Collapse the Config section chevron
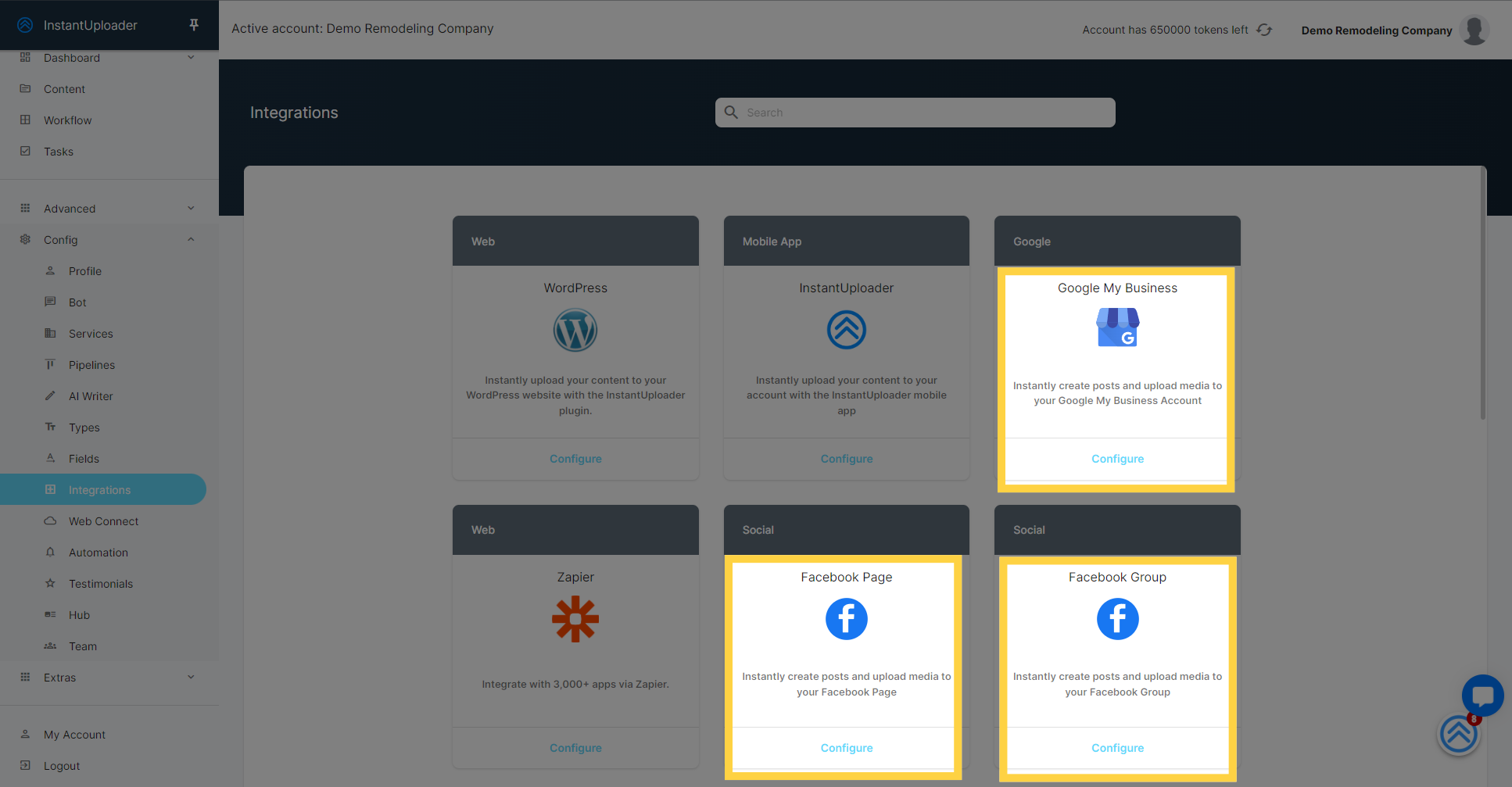1512x787 pixels. click(191, 239)
